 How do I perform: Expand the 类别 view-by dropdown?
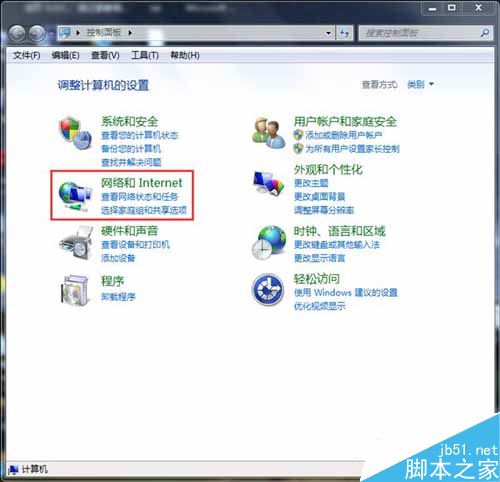tap(420, 84)
